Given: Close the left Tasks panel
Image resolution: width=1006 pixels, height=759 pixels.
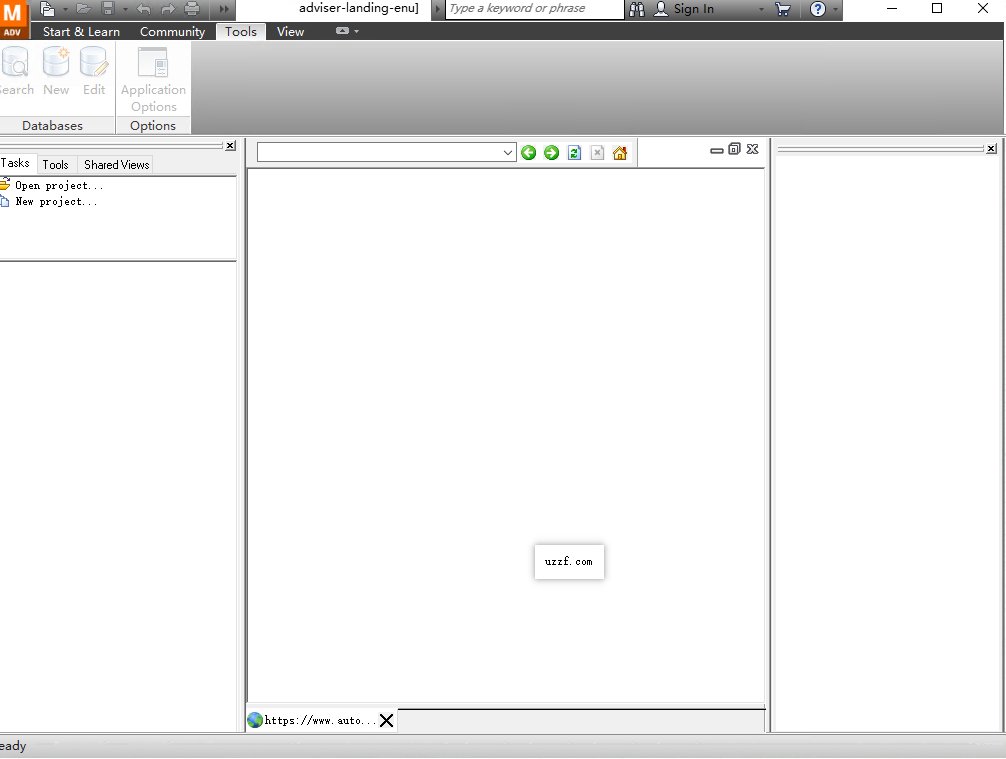Looking at the screenshot, I should pyautogui.click(x=230, y=146).
